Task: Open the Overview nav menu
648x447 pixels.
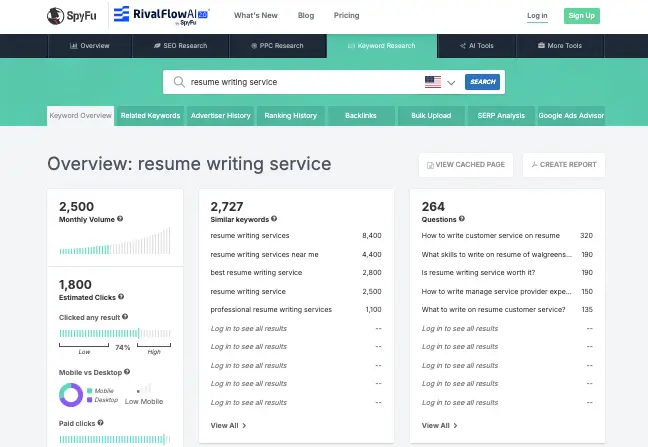Action: tap(90, 46)
